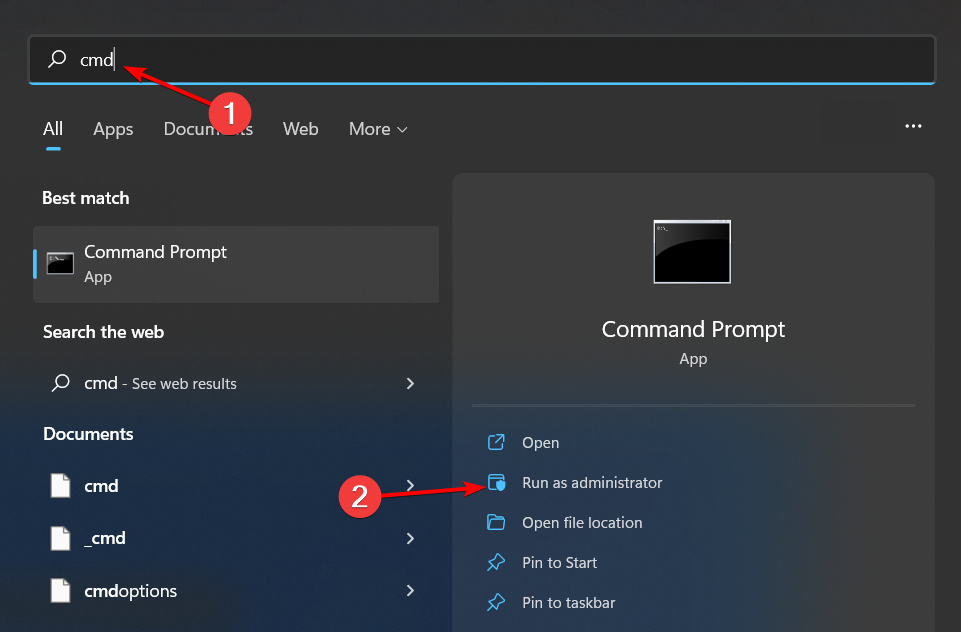The height and width of the screenshot is (632, 961).
Task: Expand the cmdoptions document entry chevron
Action: [x=410, y=591]
